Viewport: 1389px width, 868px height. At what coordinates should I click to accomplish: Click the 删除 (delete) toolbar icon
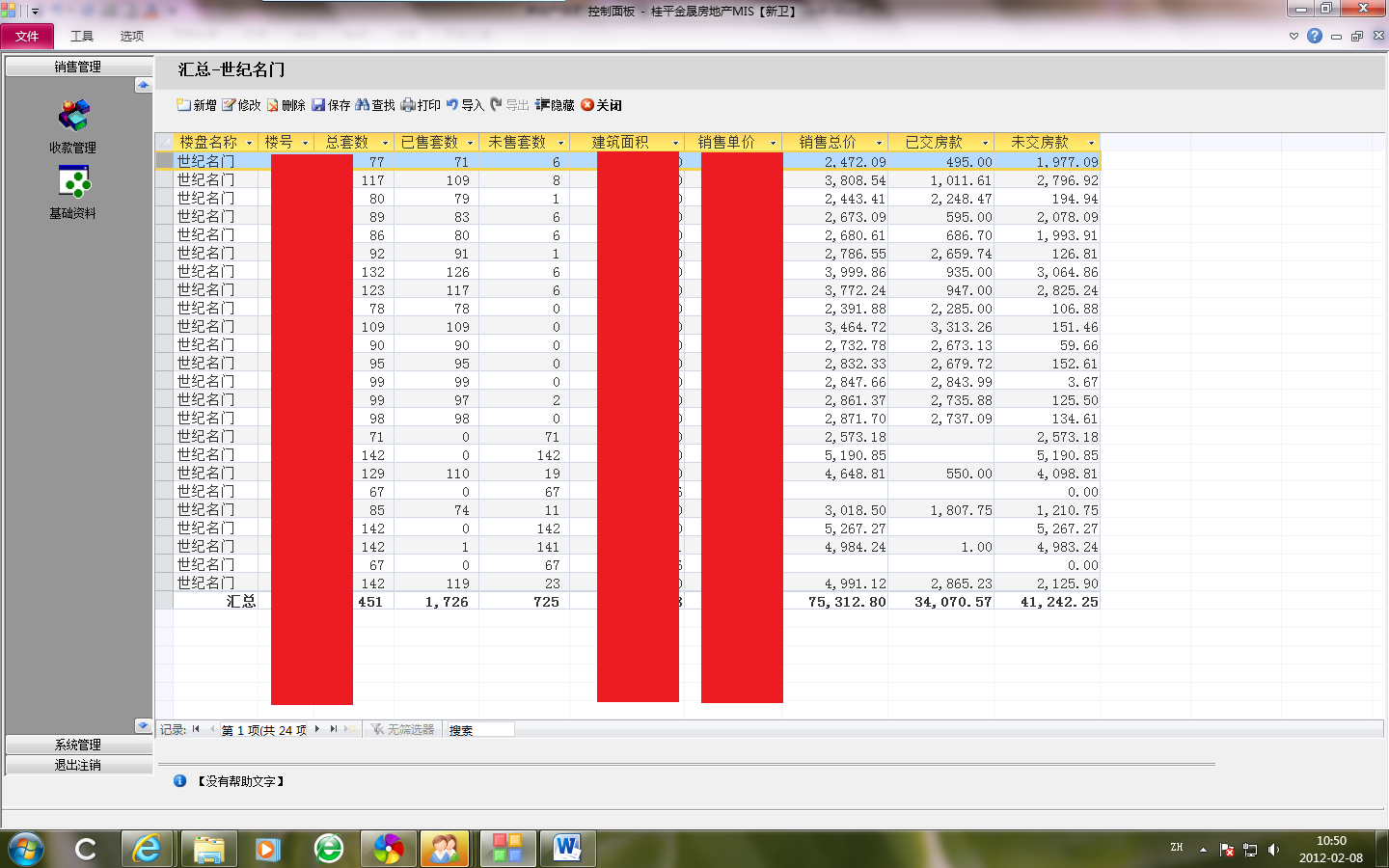pos(273,105)
